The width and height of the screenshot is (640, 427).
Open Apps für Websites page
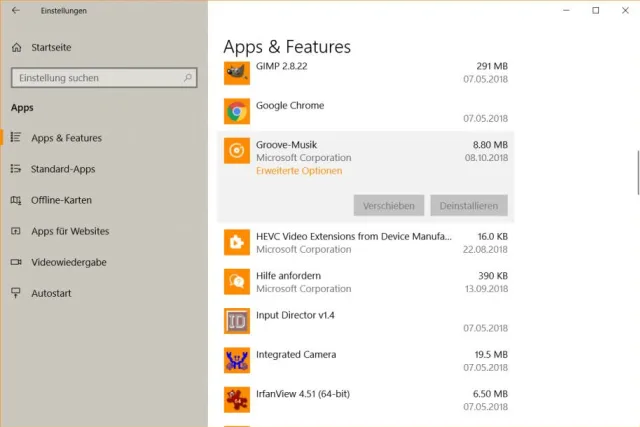click(x=70, y=231)
